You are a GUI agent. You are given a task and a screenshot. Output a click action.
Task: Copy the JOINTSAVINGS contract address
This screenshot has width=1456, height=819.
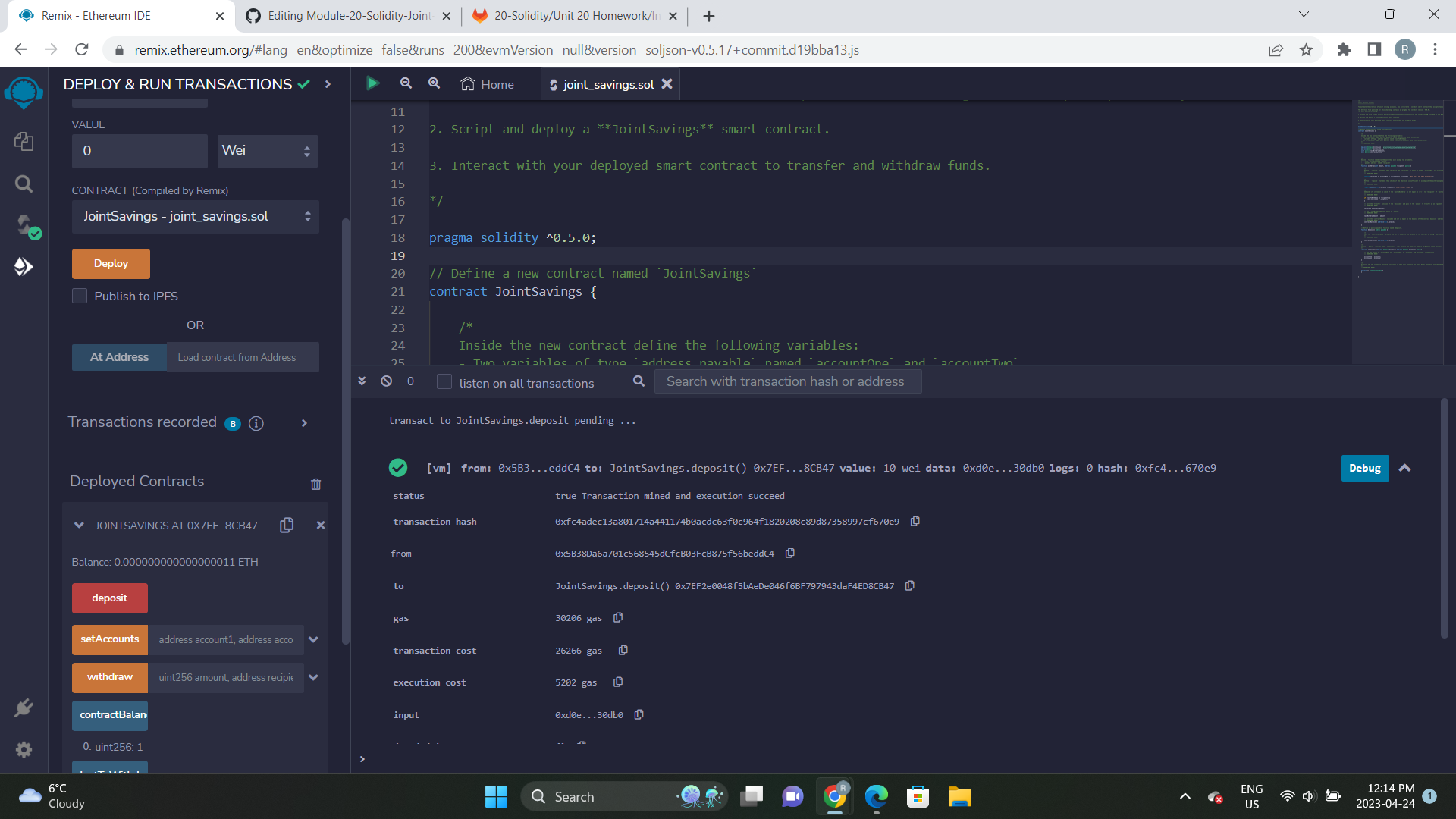(287, 525)
